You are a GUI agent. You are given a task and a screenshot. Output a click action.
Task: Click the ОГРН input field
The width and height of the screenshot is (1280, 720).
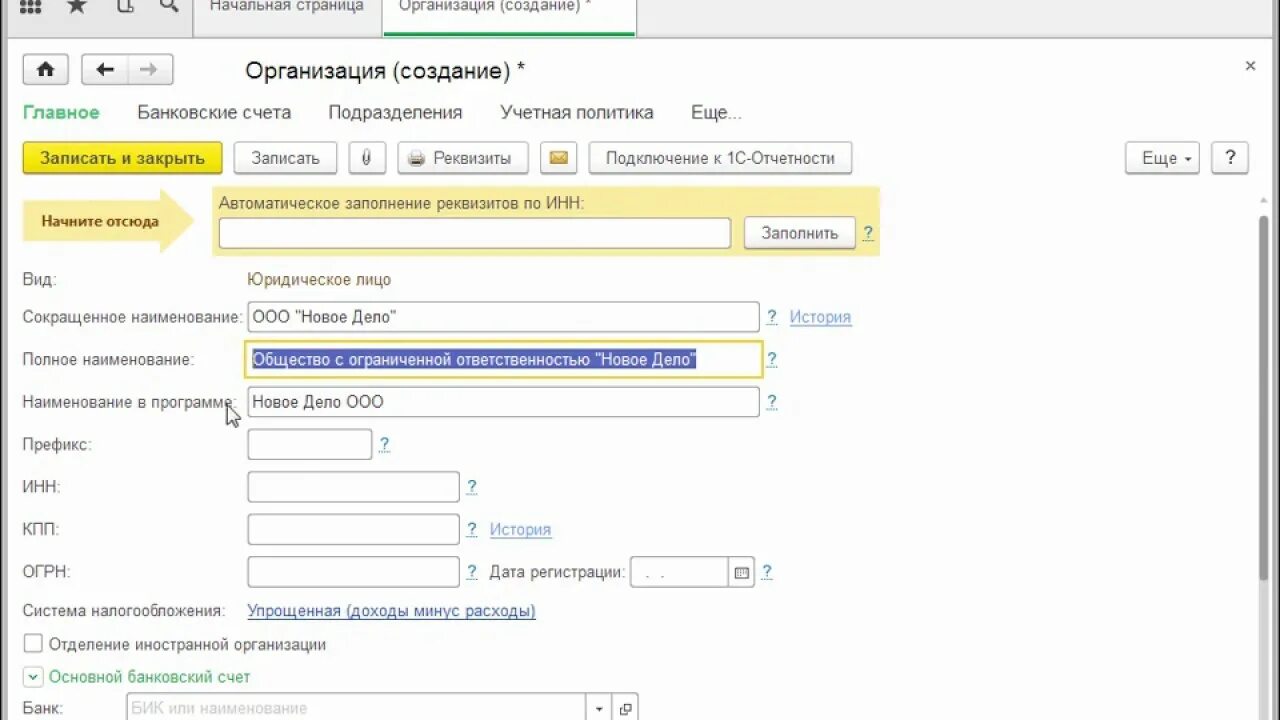(x=353, y=572)
